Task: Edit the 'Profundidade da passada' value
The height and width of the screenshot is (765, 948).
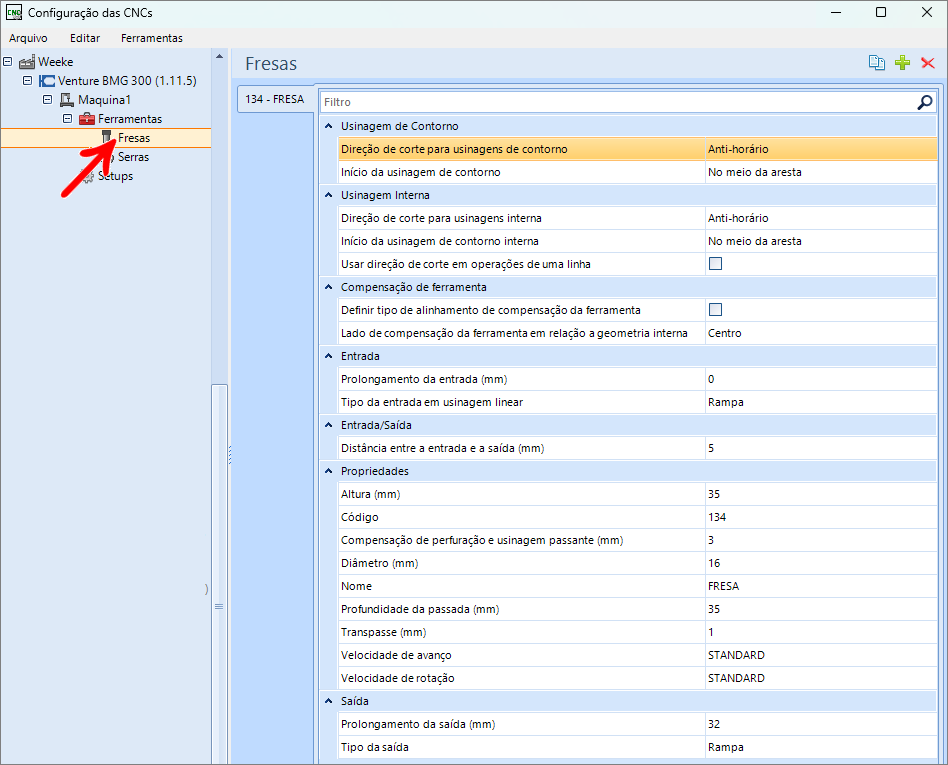Action: point(820,609)
